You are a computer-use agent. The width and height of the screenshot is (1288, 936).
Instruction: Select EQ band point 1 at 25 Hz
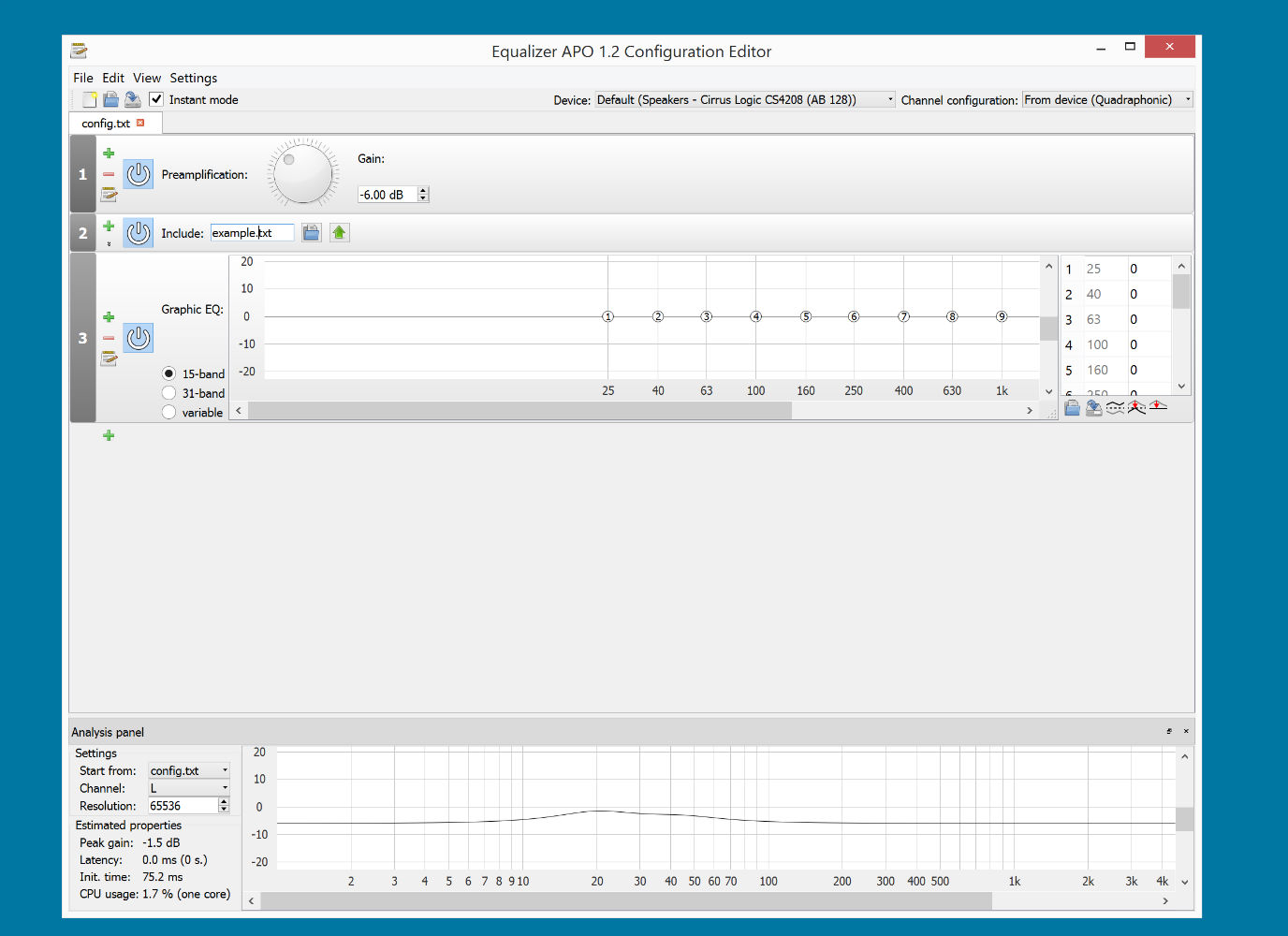(607, 316)
